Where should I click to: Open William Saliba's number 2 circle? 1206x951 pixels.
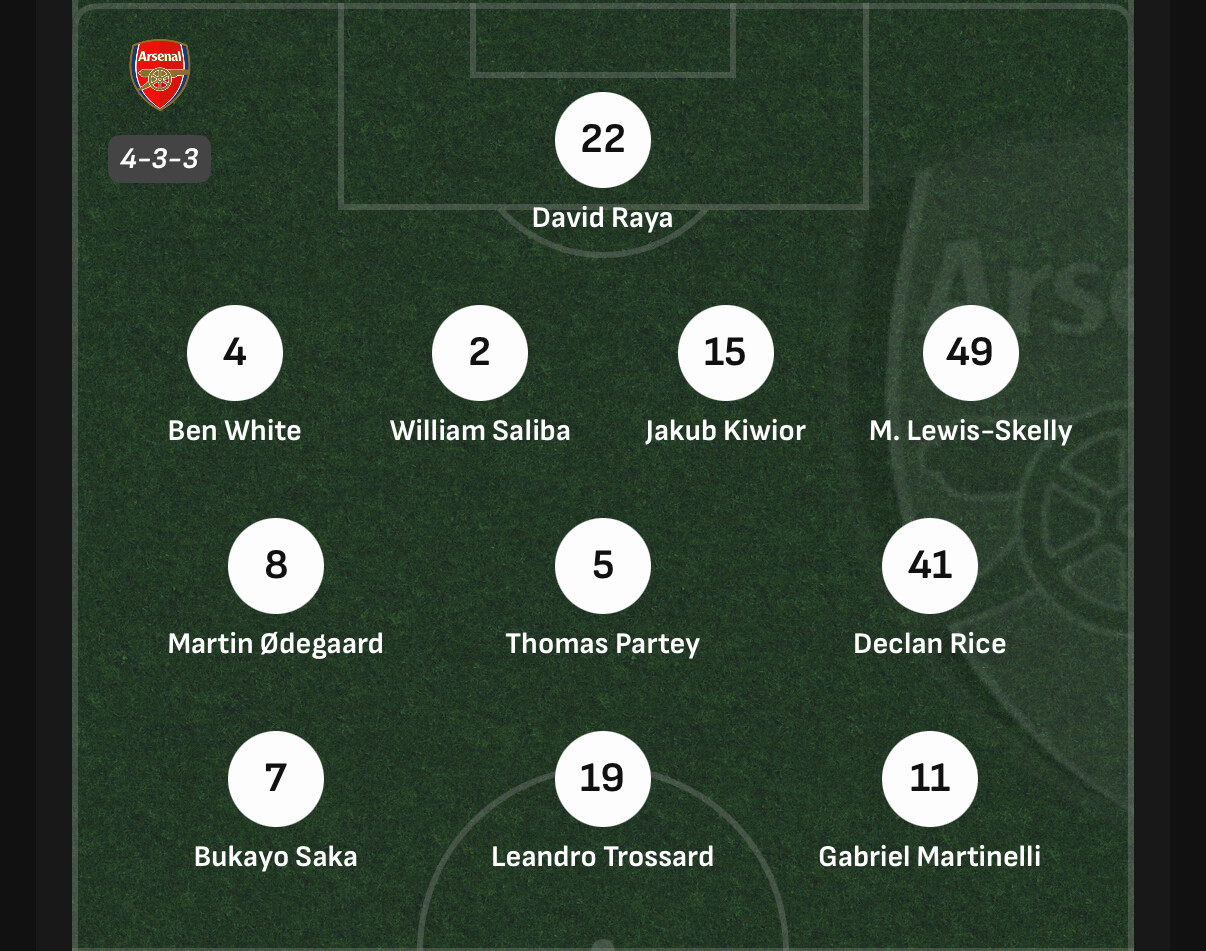[x=480, y=353]
